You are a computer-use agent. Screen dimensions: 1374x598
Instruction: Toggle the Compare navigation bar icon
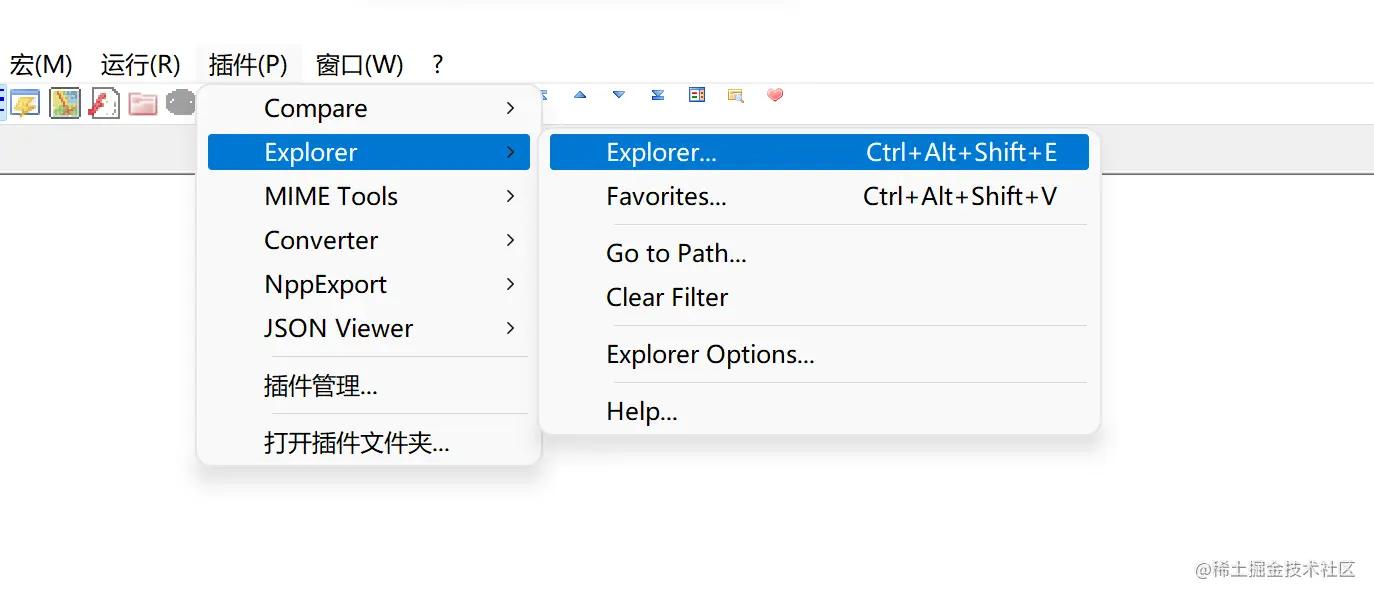coord(697,95)
